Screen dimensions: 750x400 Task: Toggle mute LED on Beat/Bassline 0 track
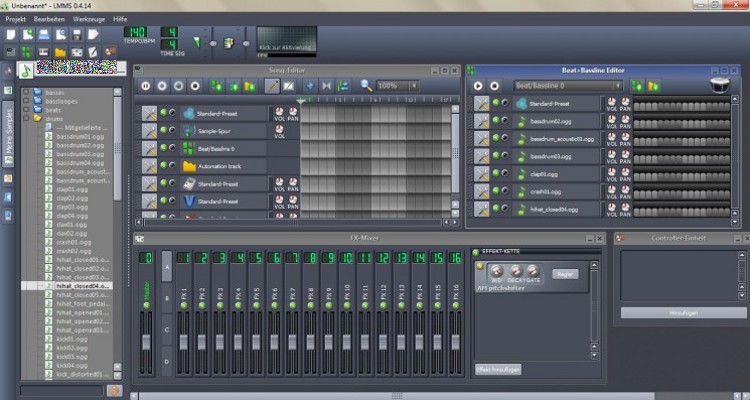pyautogui.click(x=163, y=148)
